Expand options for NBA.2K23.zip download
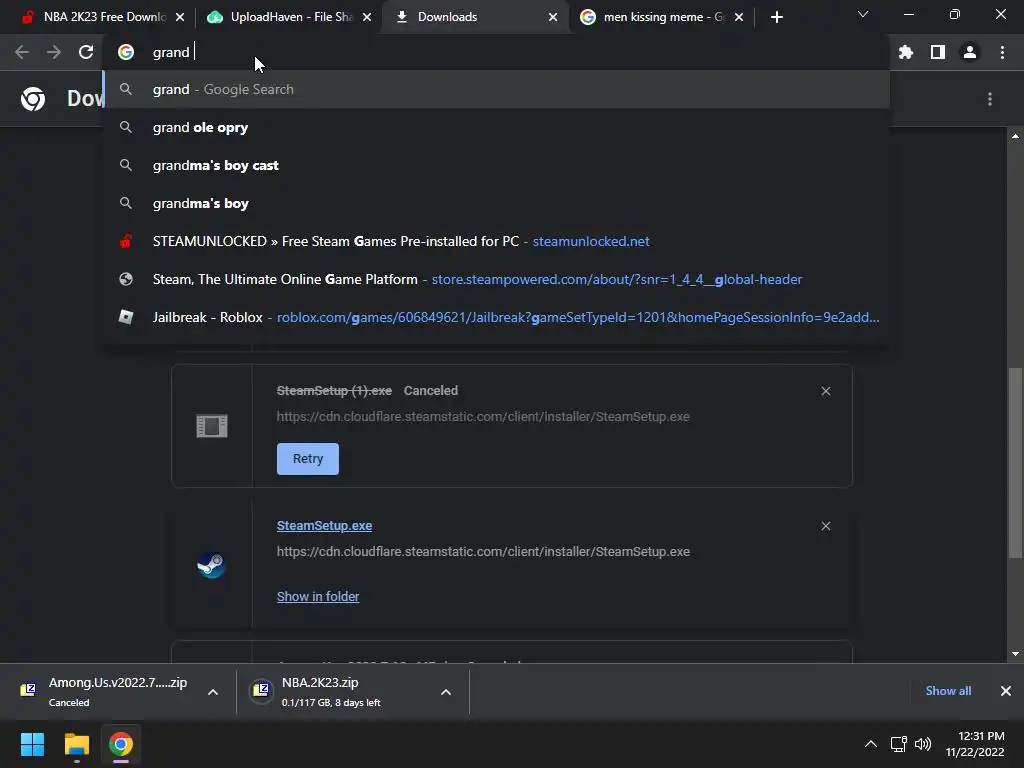Viewport: 1024px width, 768px height. pyautogui.click(x=446, y=692)
